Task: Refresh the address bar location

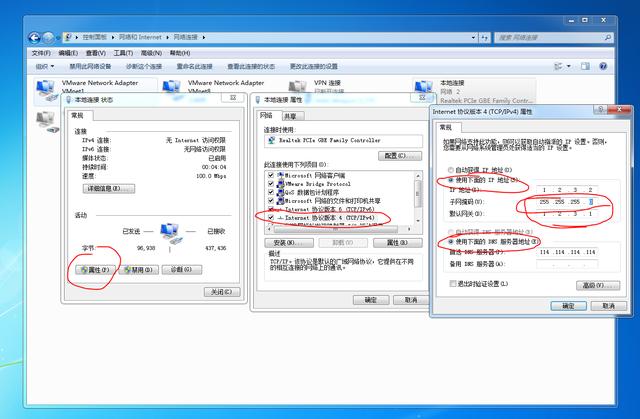Action: pos(484,38)
